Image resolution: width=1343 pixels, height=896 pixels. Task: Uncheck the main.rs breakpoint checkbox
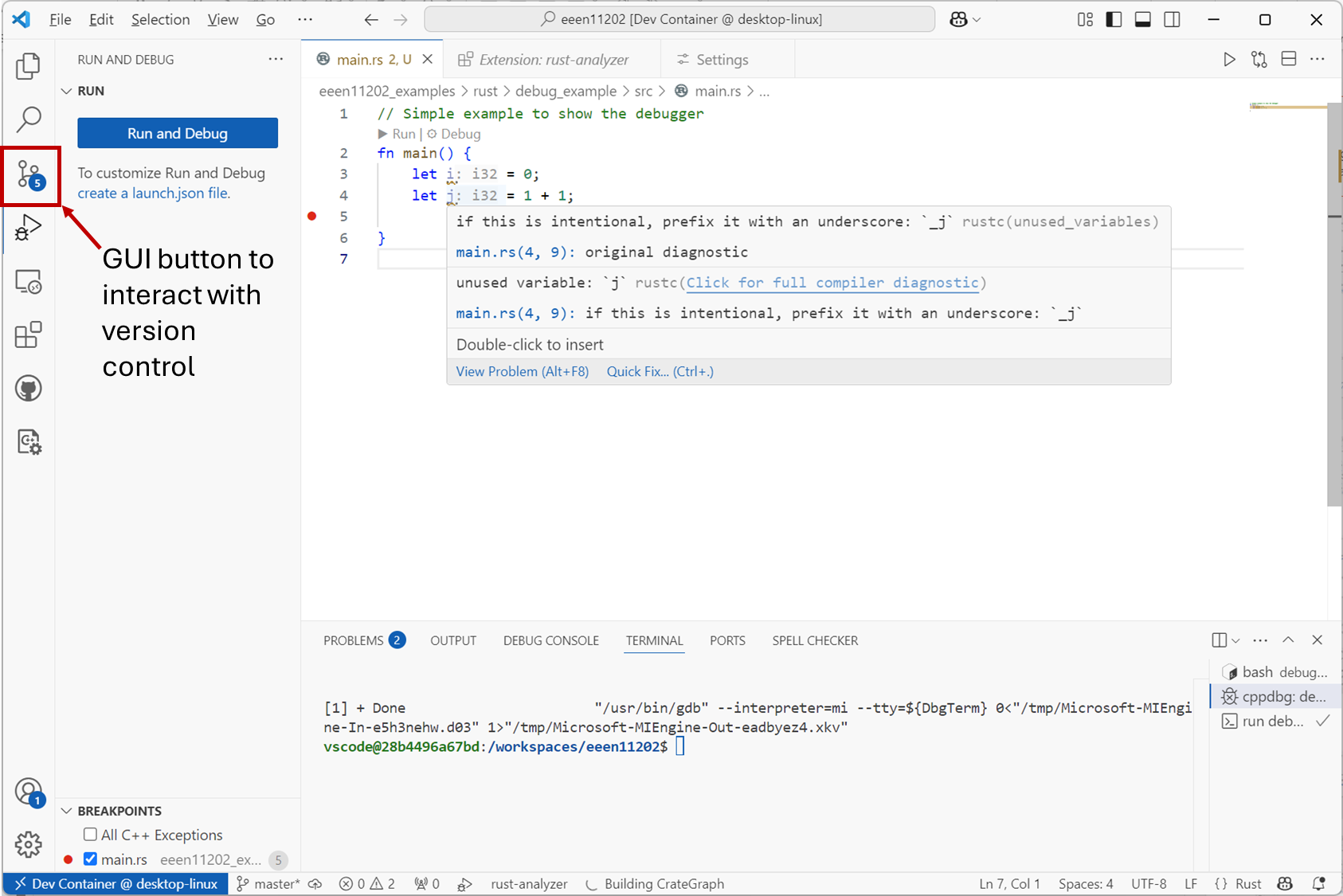(x=91, y=859)
